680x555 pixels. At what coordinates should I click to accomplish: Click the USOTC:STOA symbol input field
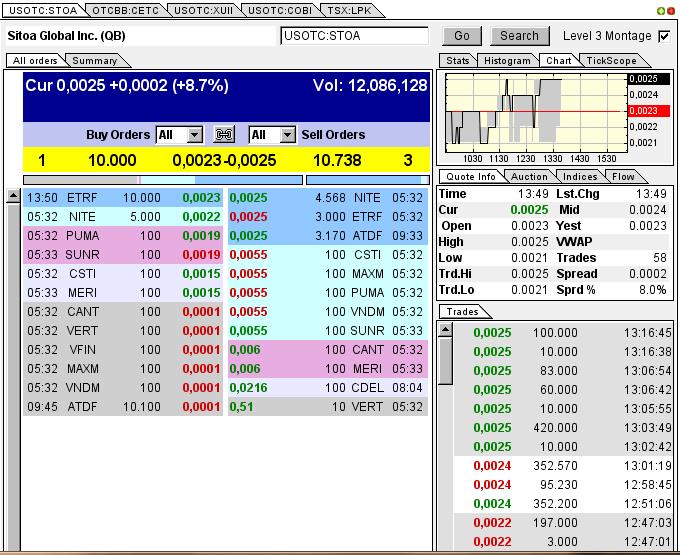354,36
